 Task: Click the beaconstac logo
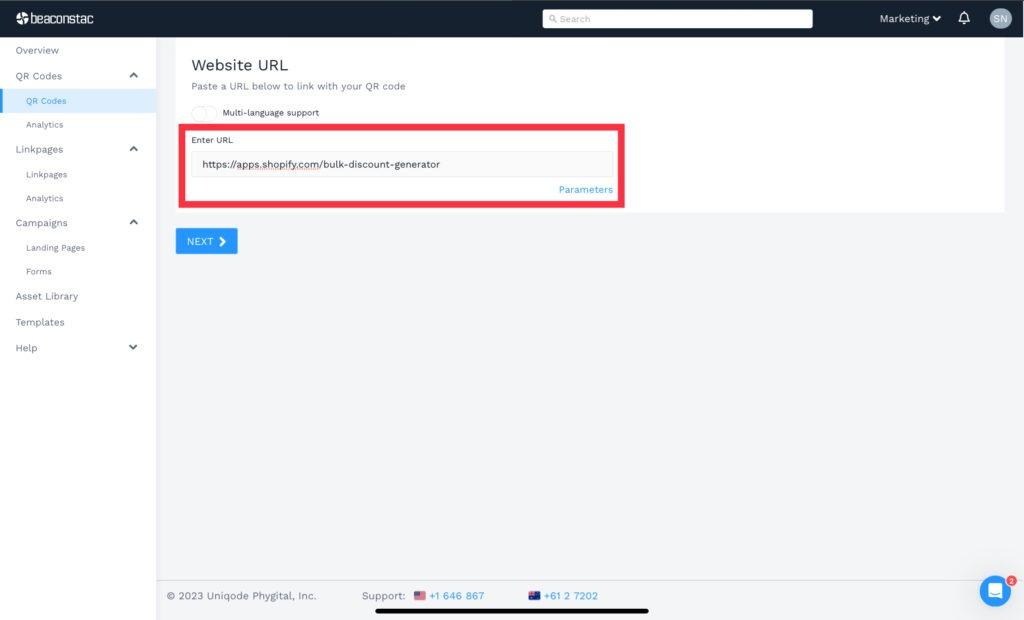pos(56,17)
